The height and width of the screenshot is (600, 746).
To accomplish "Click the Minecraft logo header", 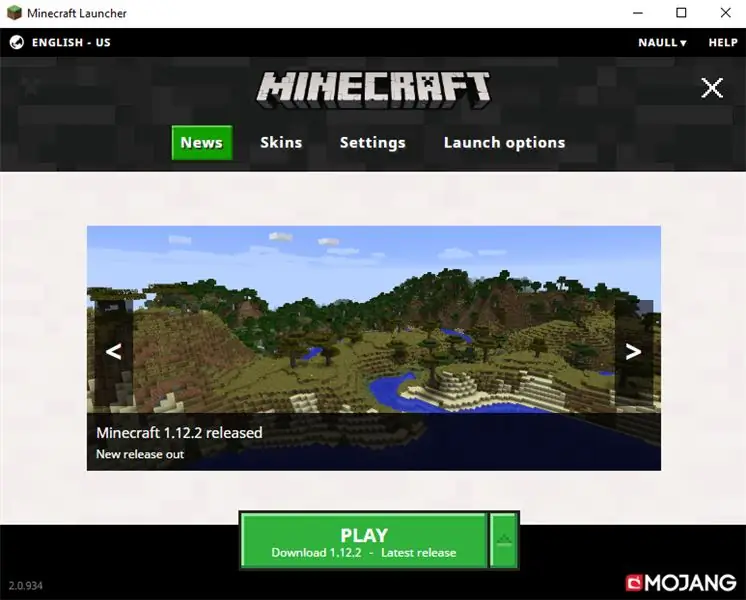I will click(373, 89).
